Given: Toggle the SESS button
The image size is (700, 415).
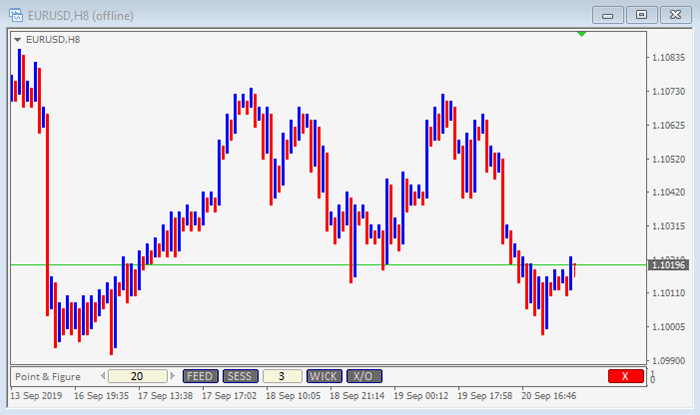Looking at the screenshot, I should (x=240, y=376).
